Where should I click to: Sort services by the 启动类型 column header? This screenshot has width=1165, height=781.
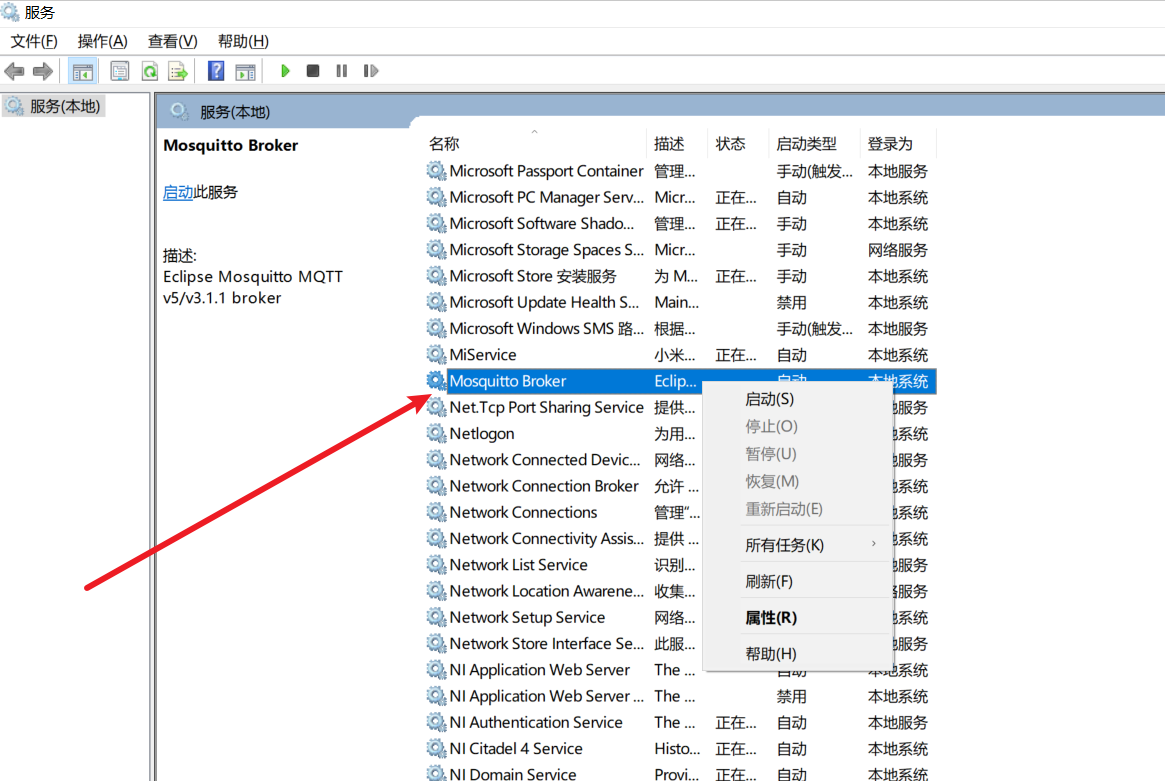tap(806, 144)
